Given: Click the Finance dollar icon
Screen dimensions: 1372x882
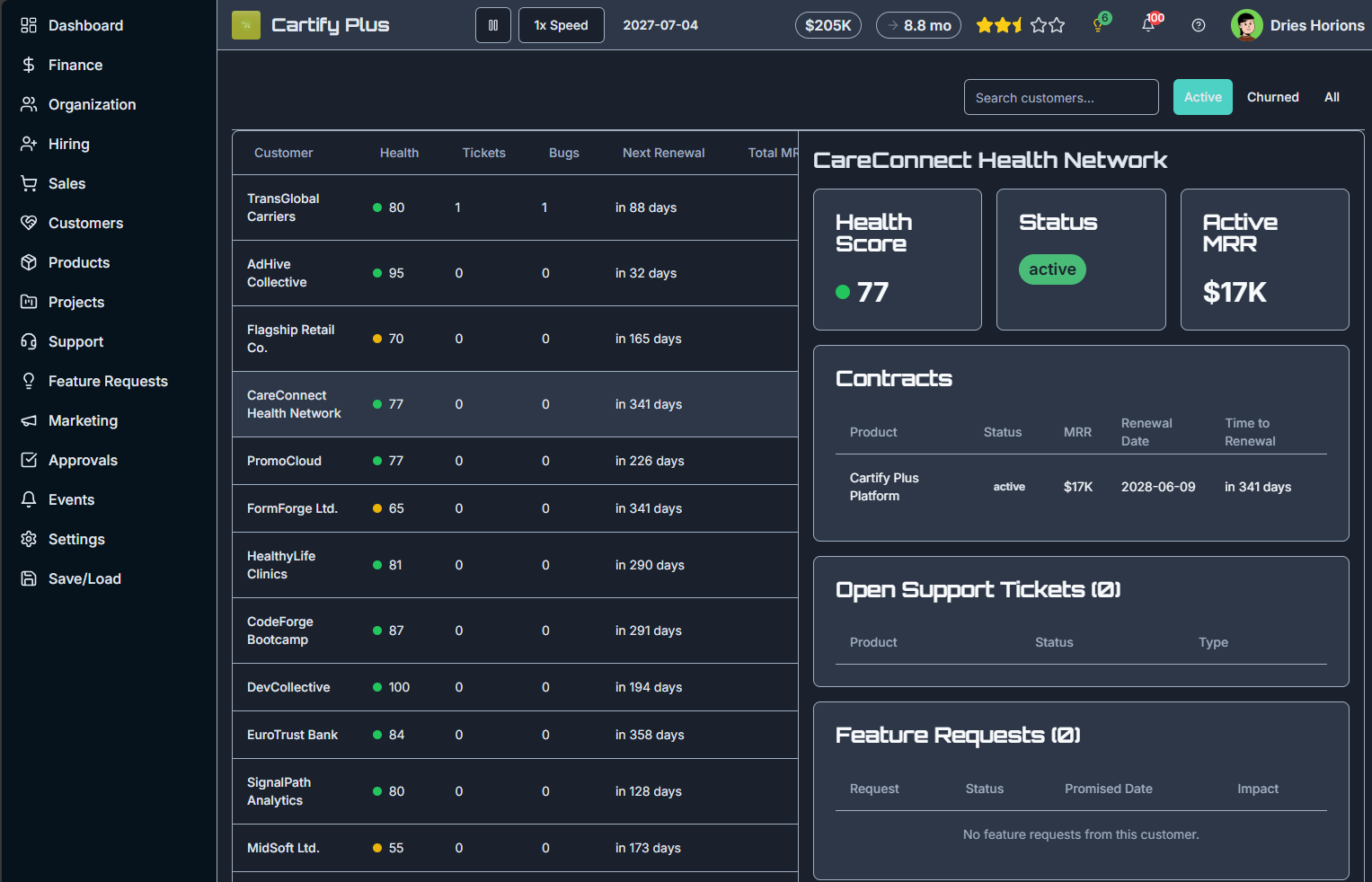Looking at the screenshot, I should [x=29, y=65].
